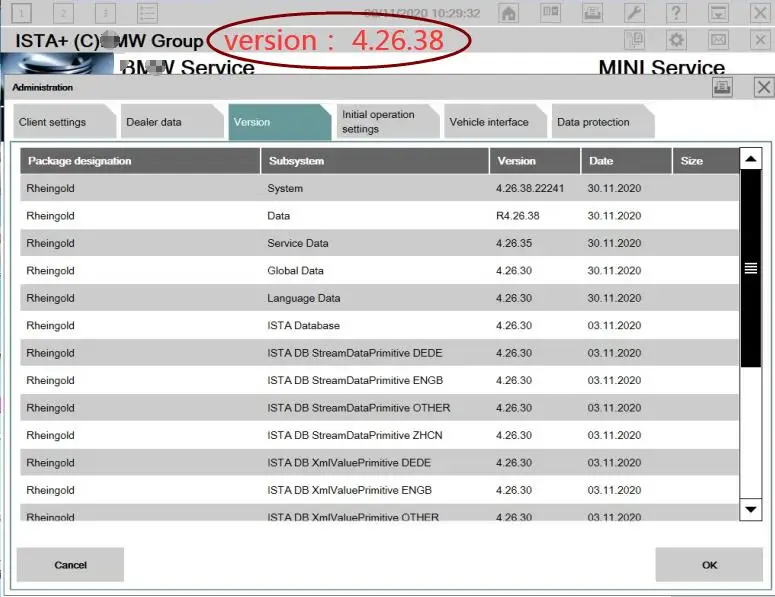
Task: Select the Language Data row
Action: click(x=379, y=298)
